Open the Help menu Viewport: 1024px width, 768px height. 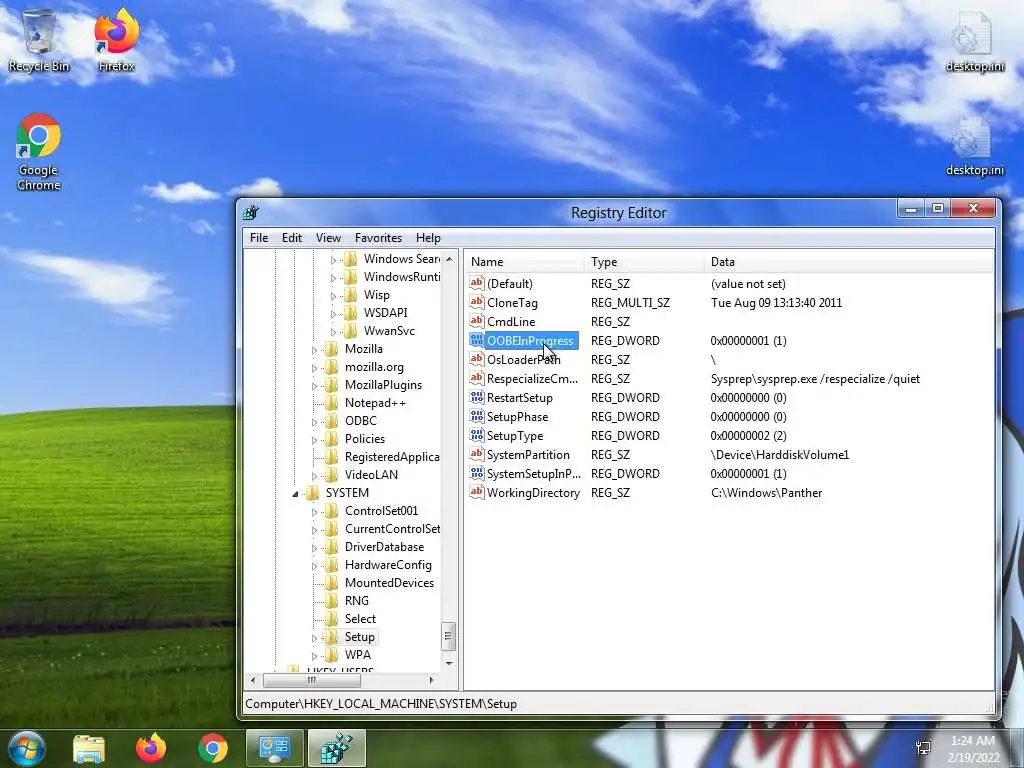pyautogui.click(x=428, y=238)
